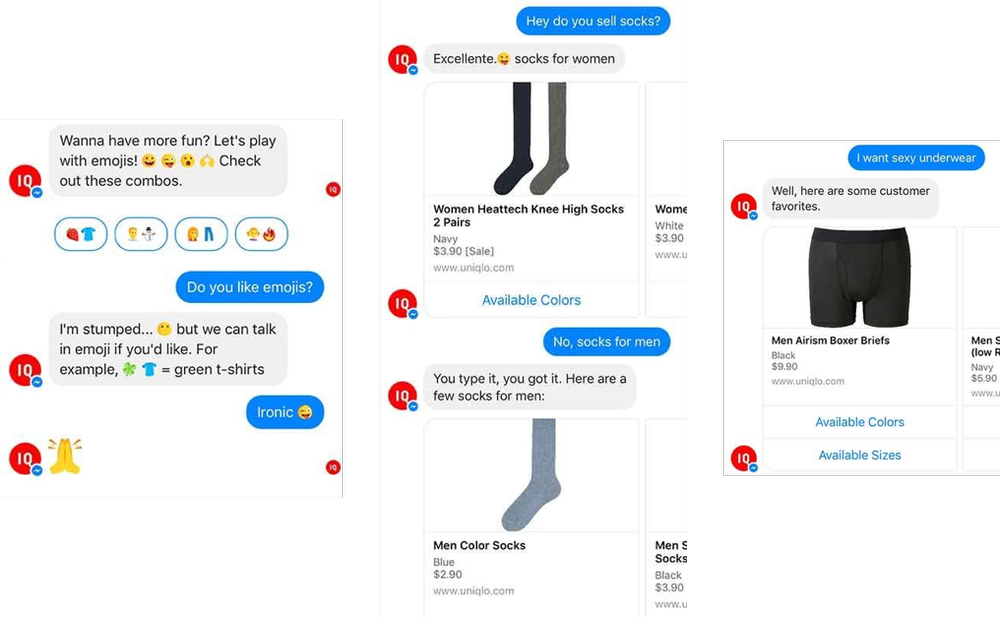Click the Men Airism Boxer Briefs image
The image size is (1000, 617).
coord(860,278)
